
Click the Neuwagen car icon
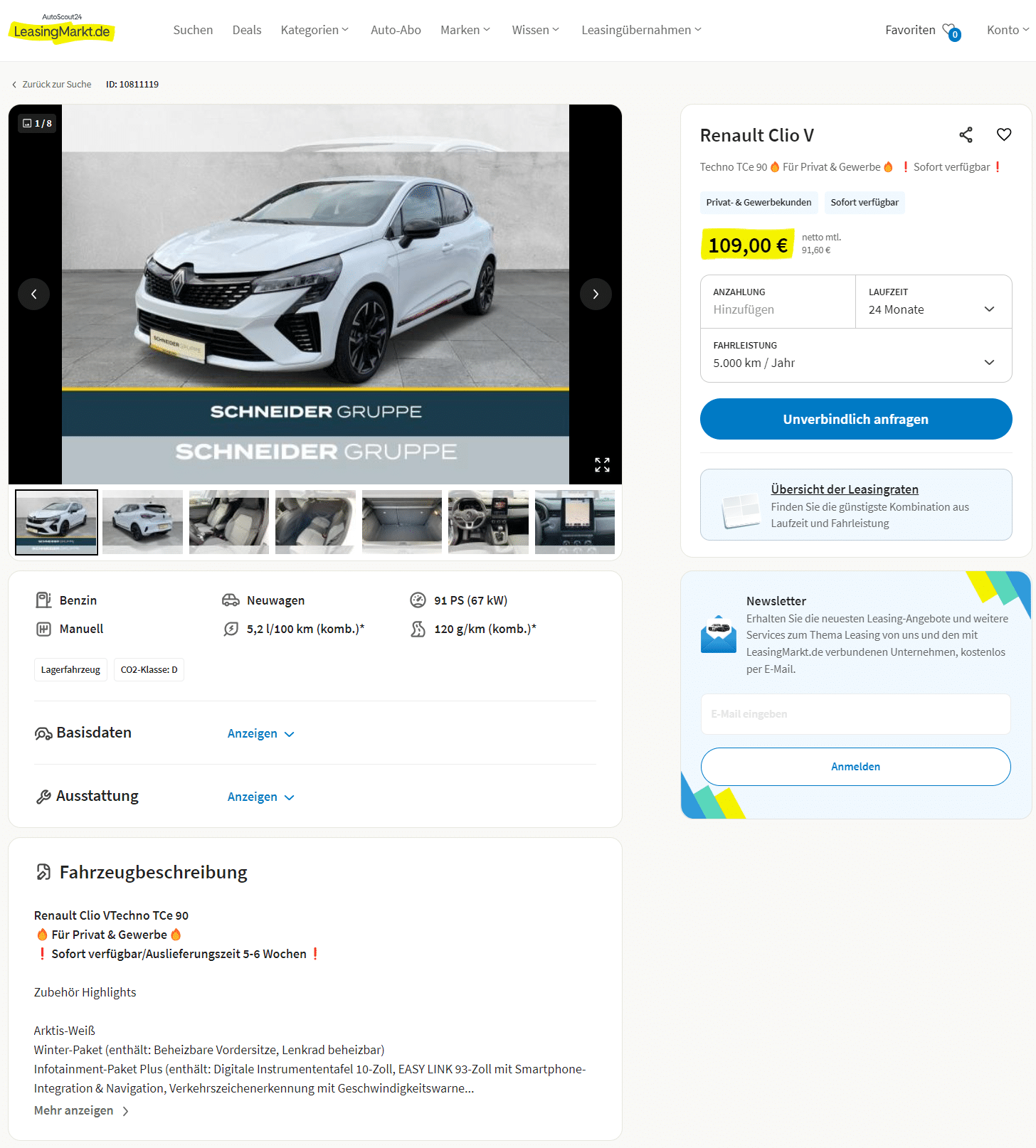click(231, 600)
